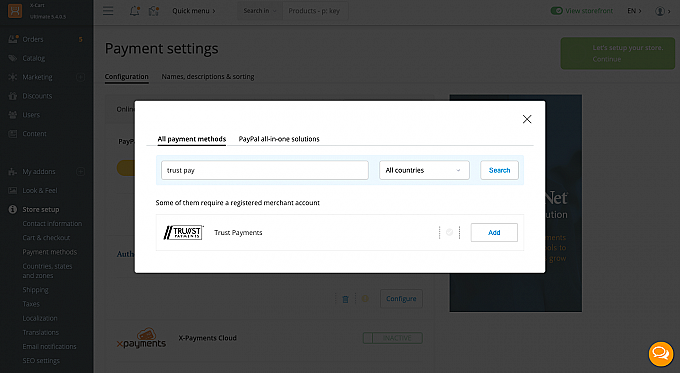
Task: Toggle the X-Payments Cloud INACTIVE switch
Action: (x=392, y=338)
